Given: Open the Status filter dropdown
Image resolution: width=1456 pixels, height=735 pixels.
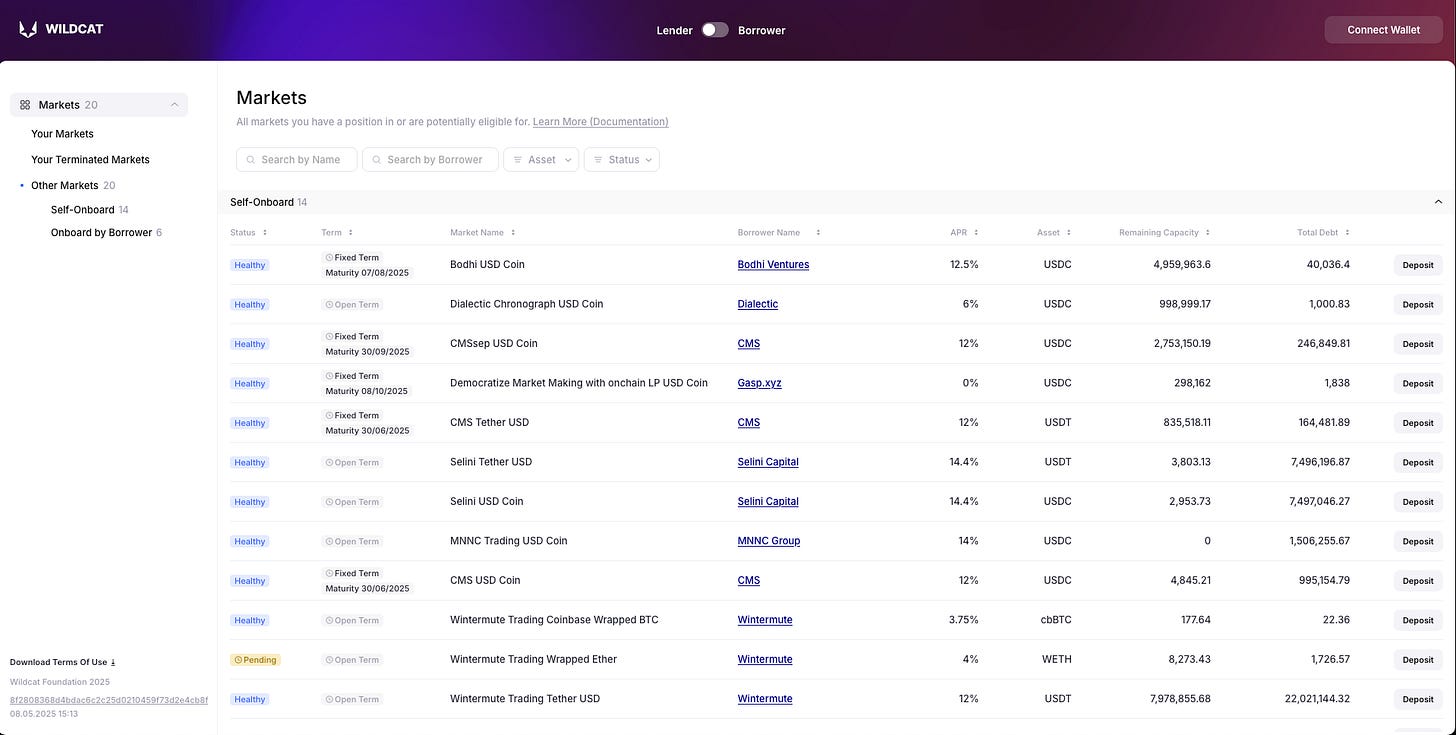Looking at the screenshot, I should click(622, 160).
